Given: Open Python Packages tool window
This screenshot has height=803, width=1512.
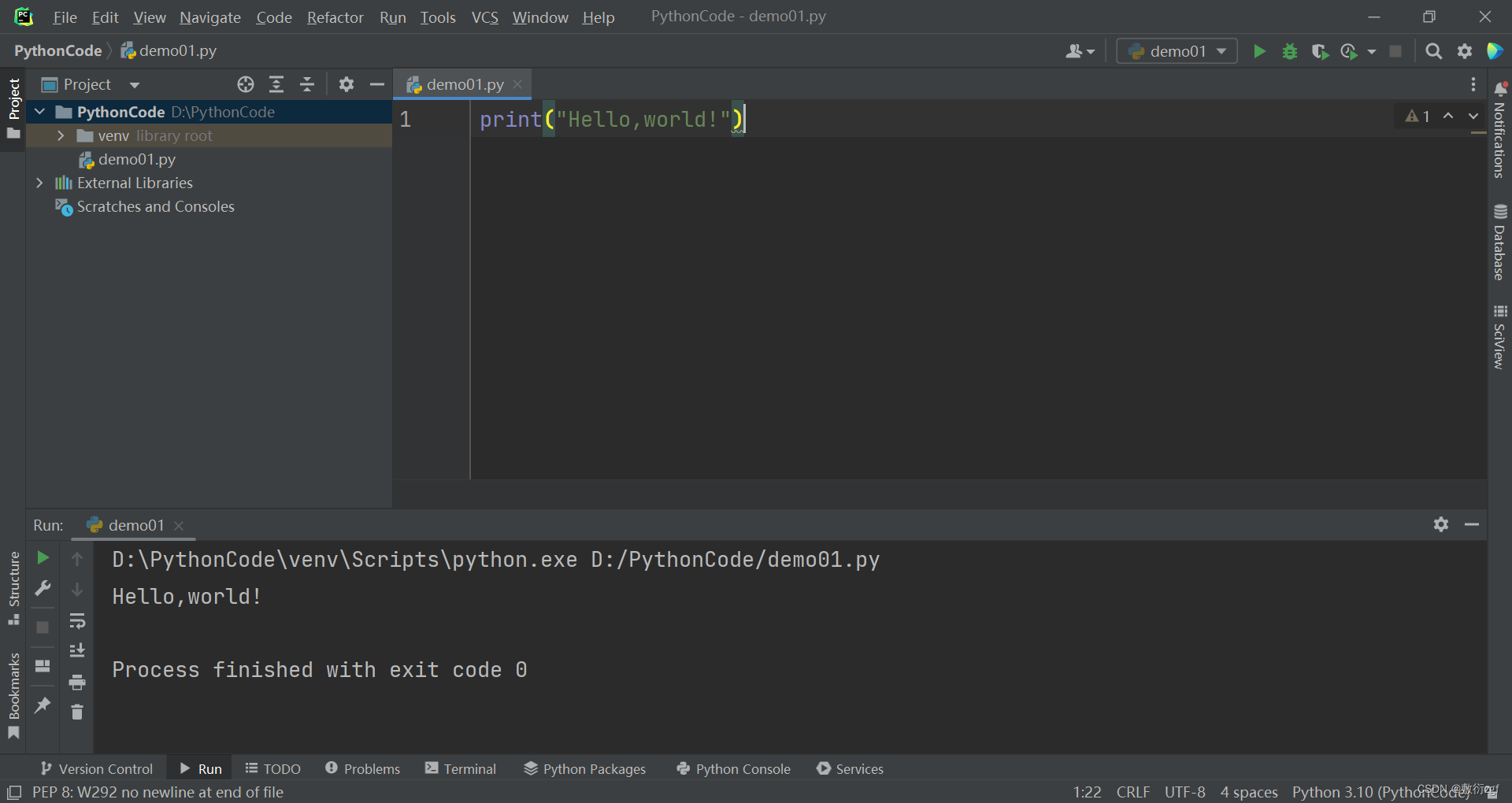Looking at the screenshot, I should click(585, 768).
